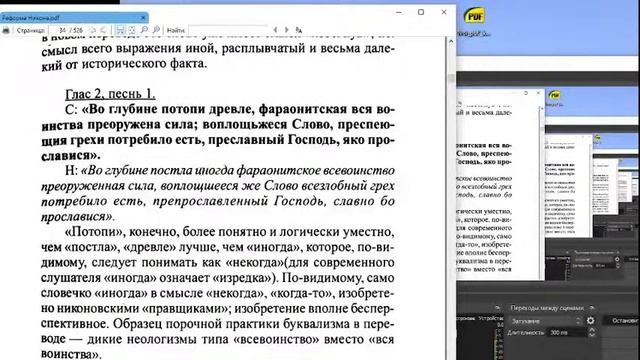Open the Затухание transition dropdown in OBS
The width and height of the screenshot is (640, 360).
[x=545, y=321]
